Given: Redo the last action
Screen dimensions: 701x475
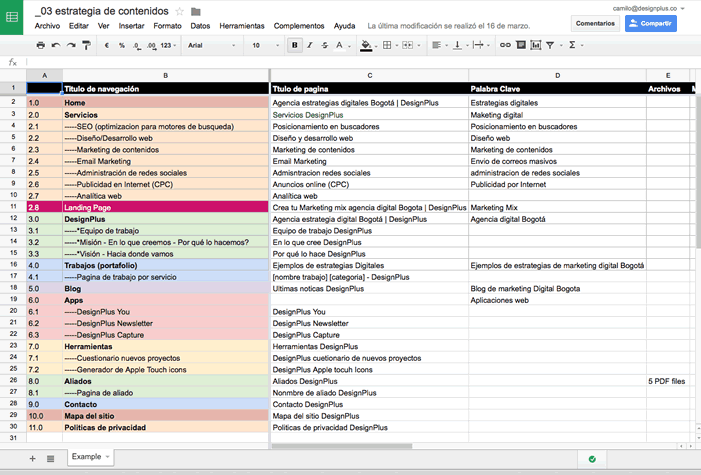Looking at the screenshot, I should [71, 45].
